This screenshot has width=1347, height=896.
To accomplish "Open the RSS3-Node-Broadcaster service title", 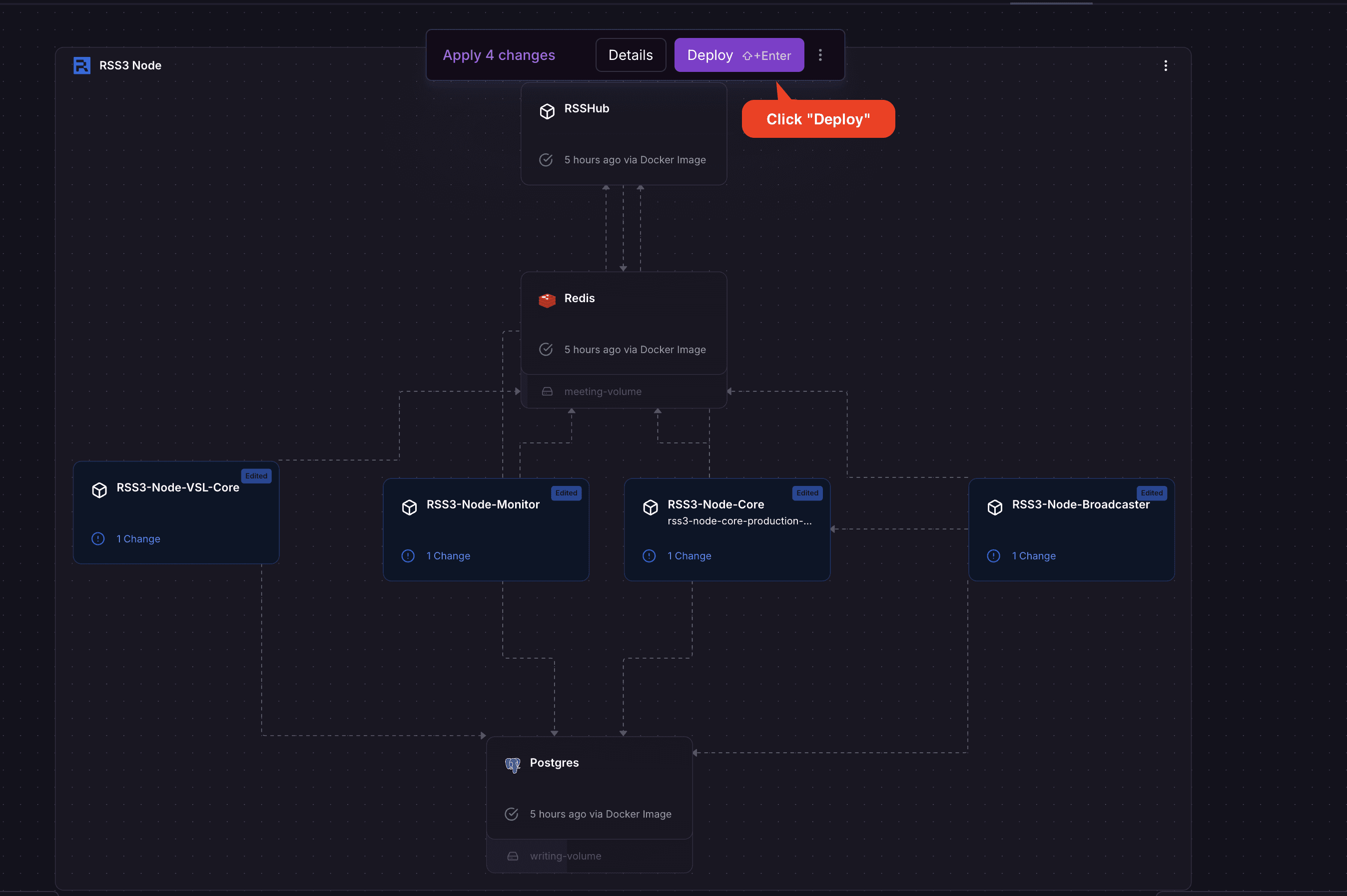I will pyautogui.click(x=1081, y=504).
